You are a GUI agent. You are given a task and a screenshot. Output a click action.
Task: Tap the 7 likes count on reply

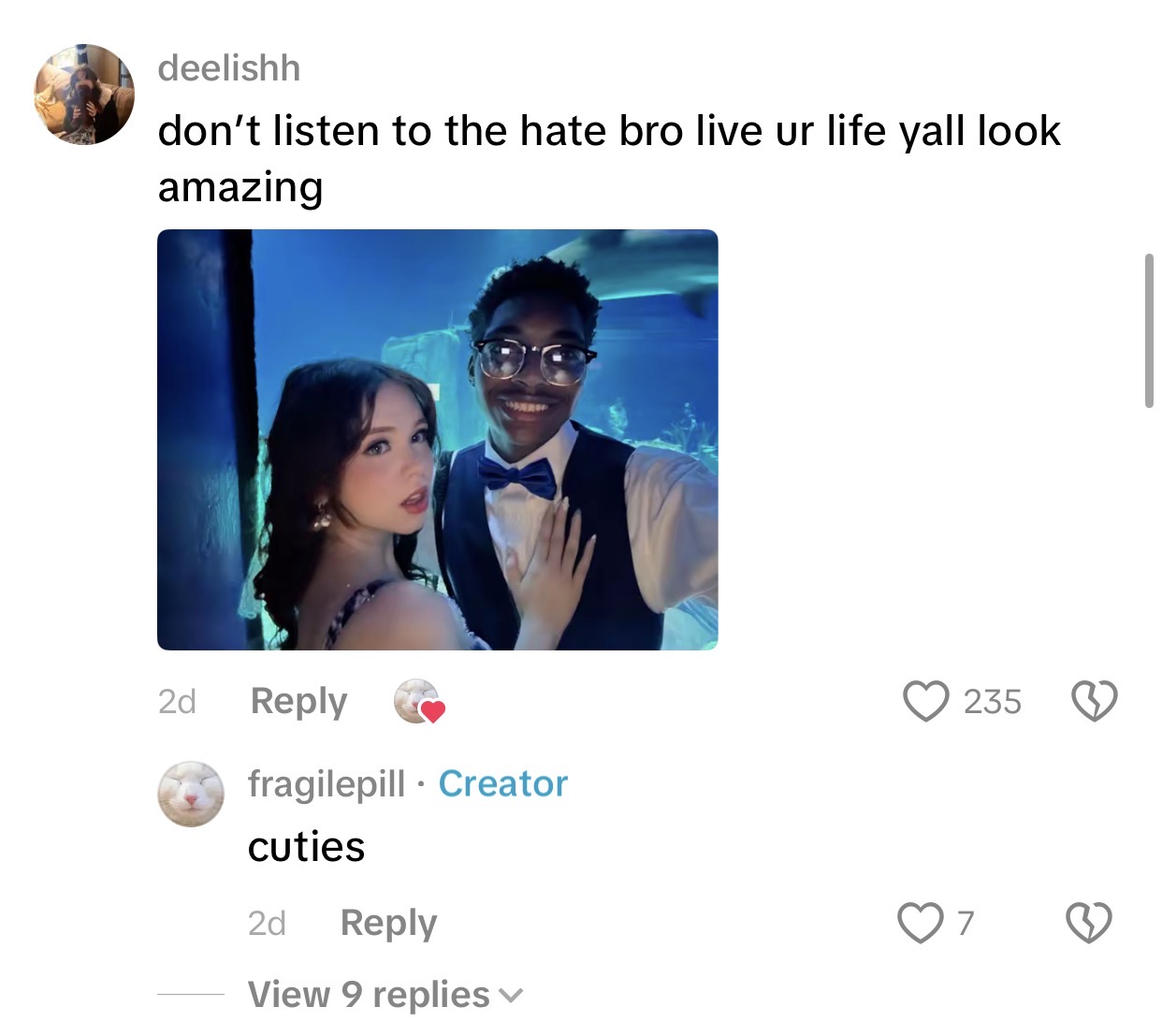point(966,923)
